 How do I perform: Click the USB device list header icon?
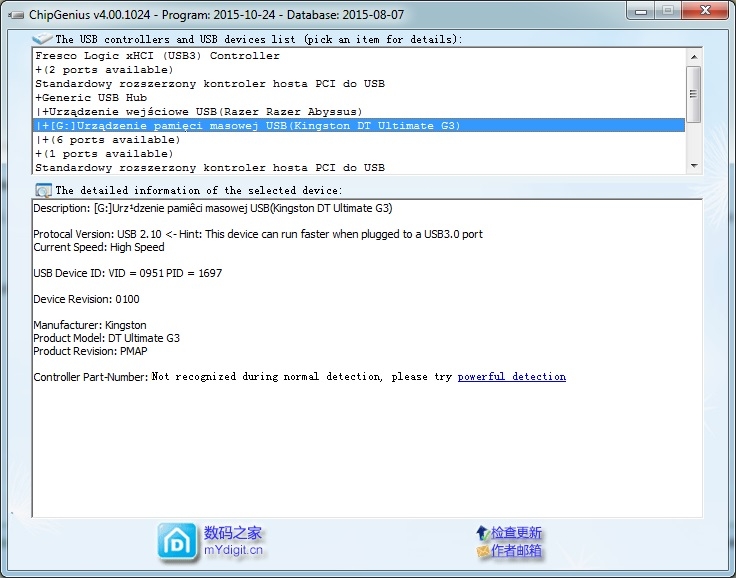[x=42, y=39]
